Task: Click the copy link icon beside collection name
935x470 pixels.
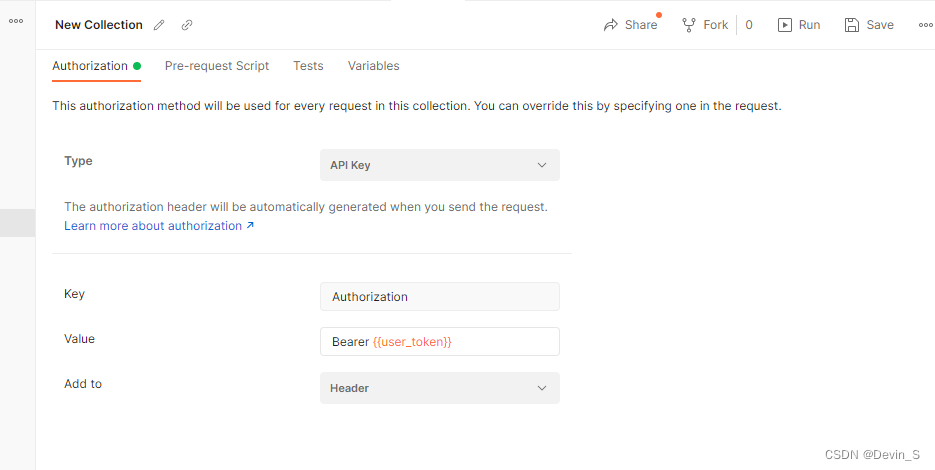Action: [x=187, y=25]
